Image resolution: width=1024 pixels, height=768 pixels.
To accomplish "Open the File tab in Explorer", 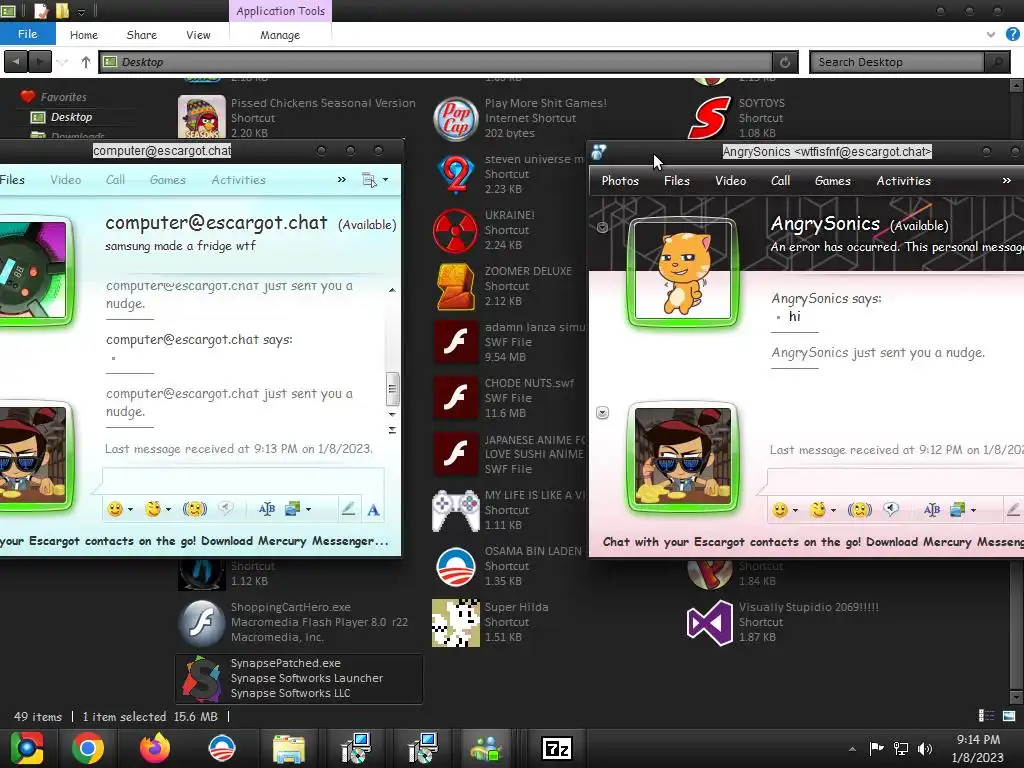I will tap(27, 34).
